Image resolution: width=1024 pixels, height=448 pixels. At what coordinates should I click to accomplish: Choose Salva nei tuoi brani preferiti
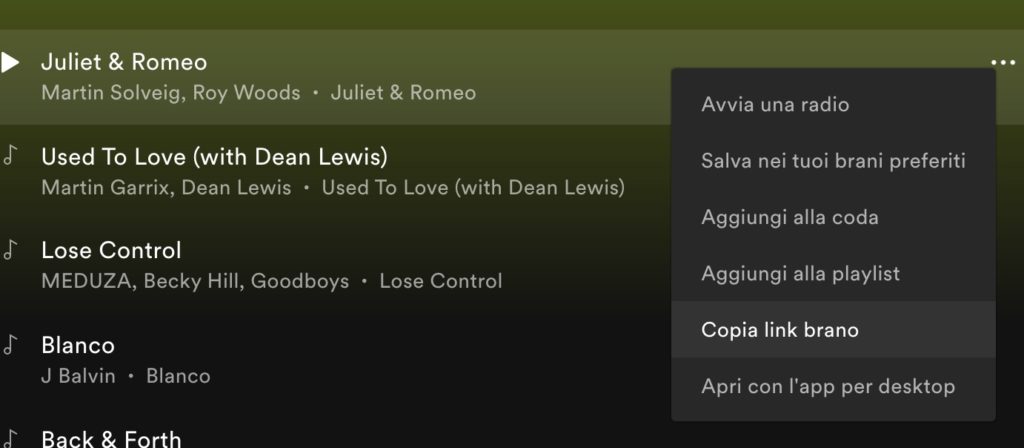click(833, 160)
